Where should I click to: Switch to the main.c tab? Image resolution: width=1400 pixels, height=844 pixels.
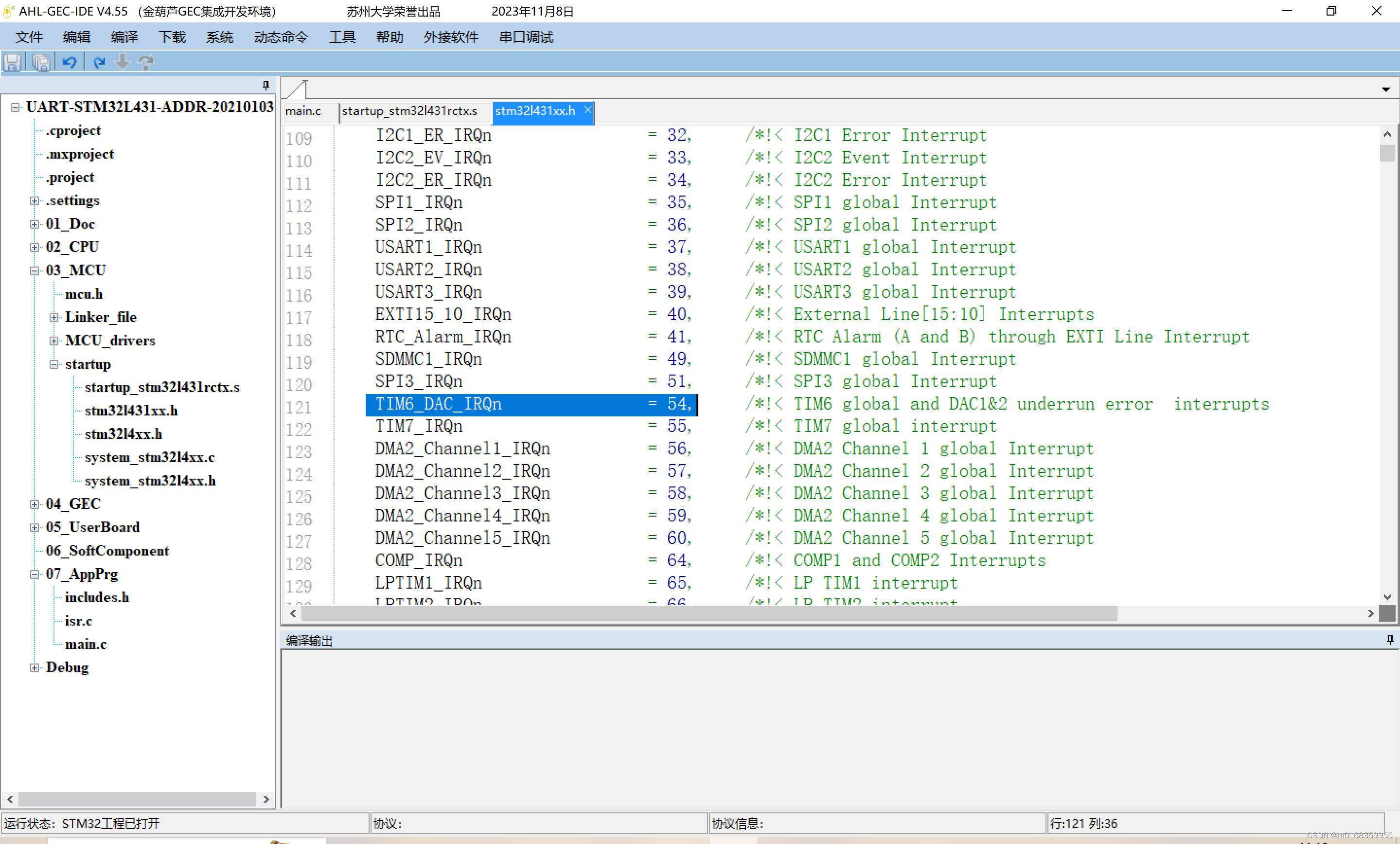(303, 111)
